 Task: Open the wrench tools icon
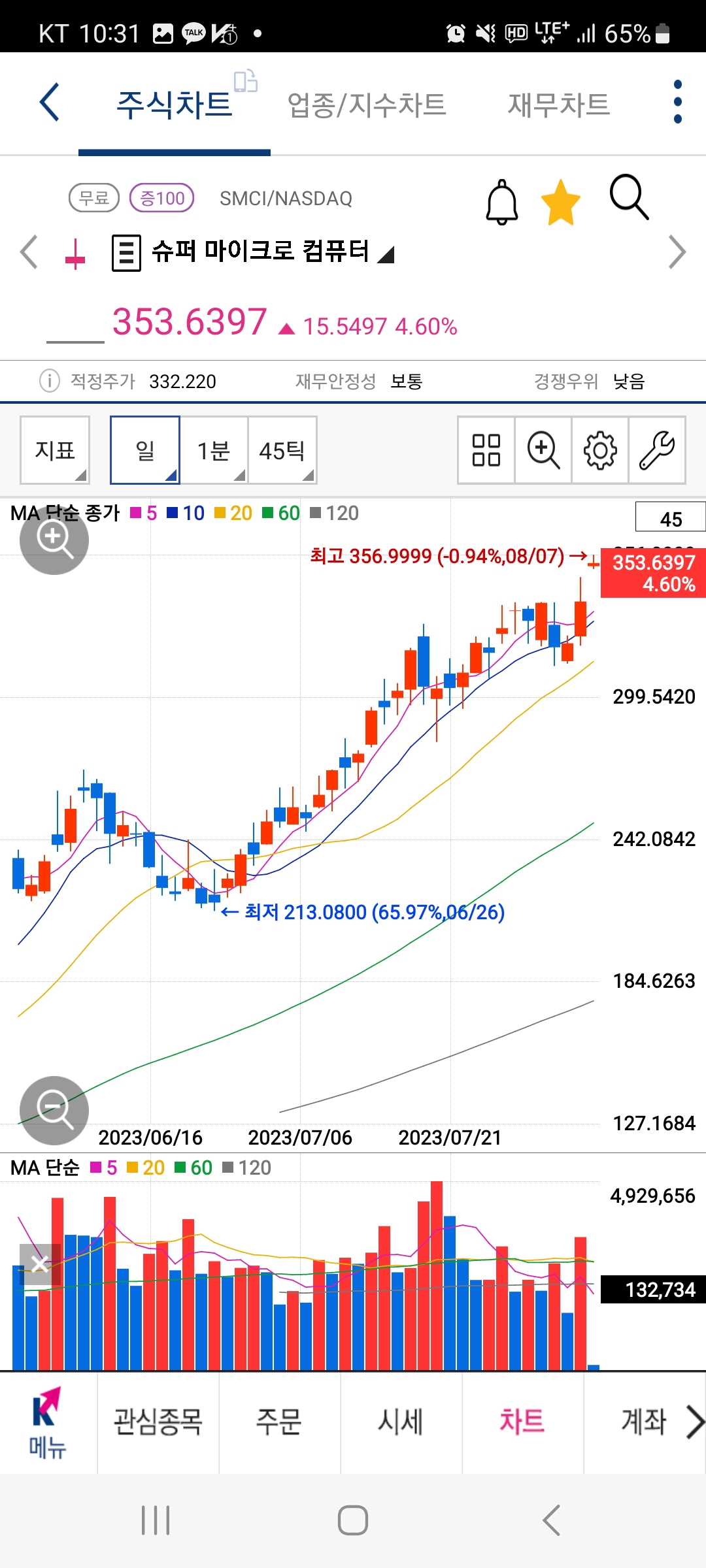657,450
